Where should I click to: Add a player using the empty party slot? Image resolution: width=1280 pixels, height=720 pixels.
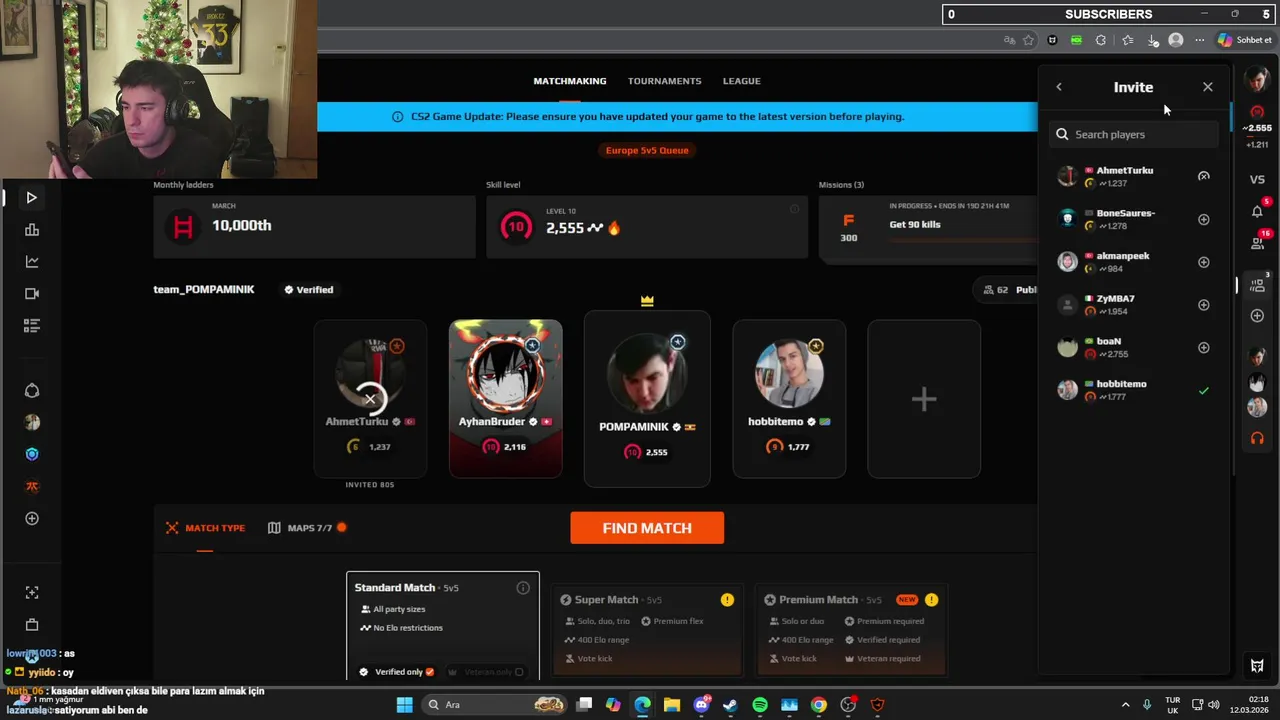924,399
